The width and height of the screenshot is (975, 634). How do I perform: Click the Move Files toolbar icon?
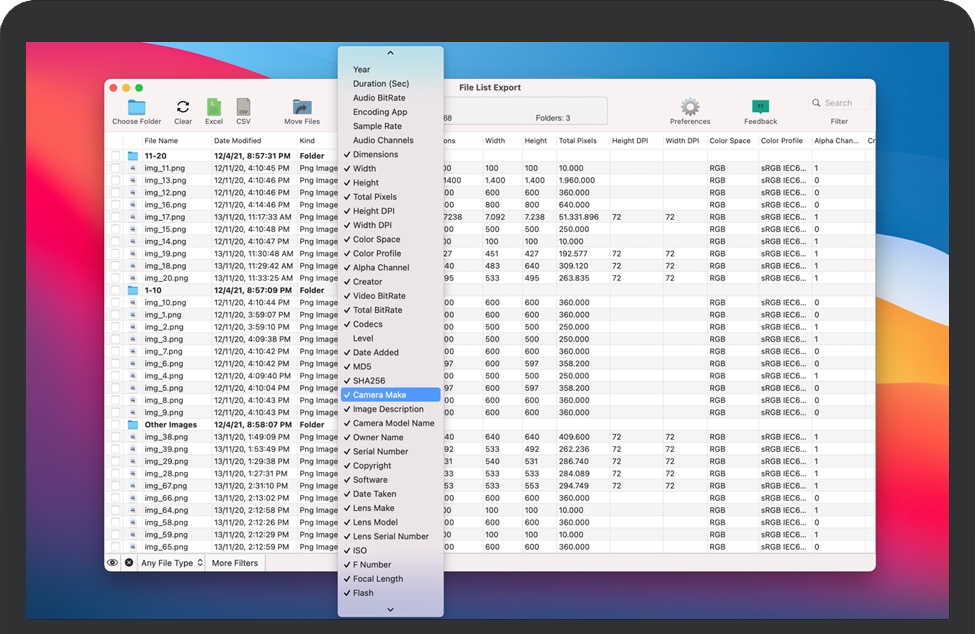point(301,108)
